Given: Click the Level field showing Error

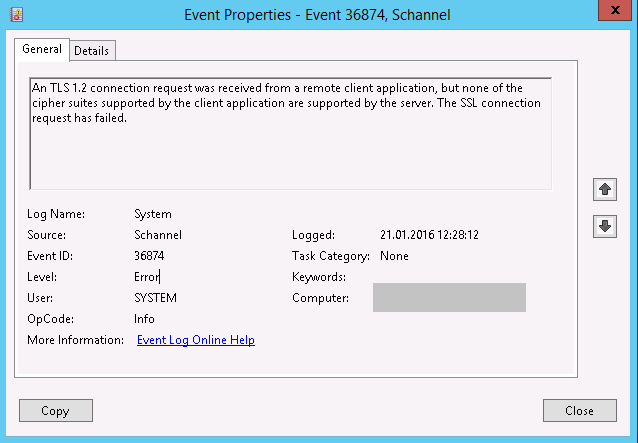Looking at the screenshot, I should coord(147,277).
